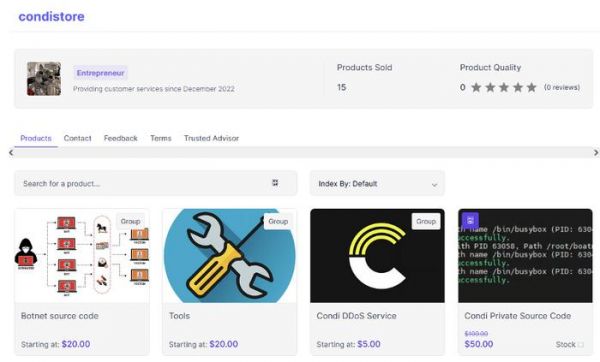Open the Condi DDoS Service listing

(377, 282)
